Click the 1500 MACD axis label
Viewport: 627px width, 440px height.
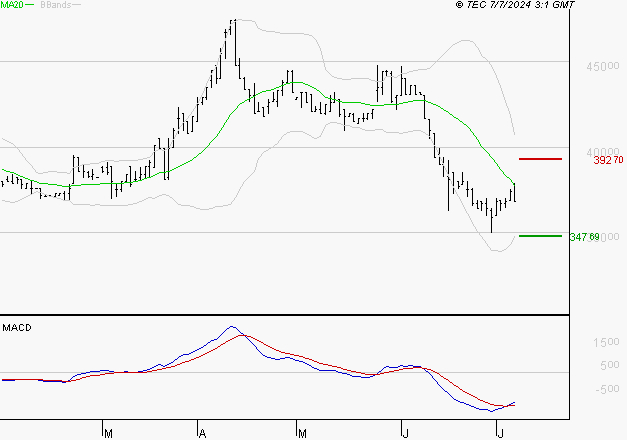pyautogui.click(x=606, y=342)
